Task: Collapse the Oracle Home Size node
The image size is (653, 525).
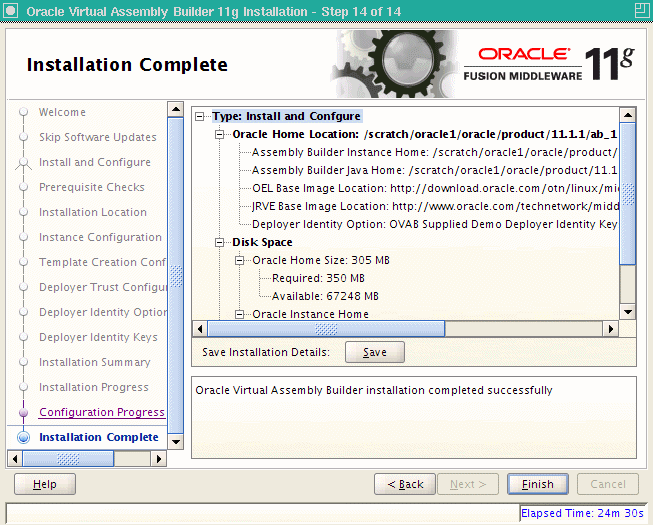Action: [239, 260]
